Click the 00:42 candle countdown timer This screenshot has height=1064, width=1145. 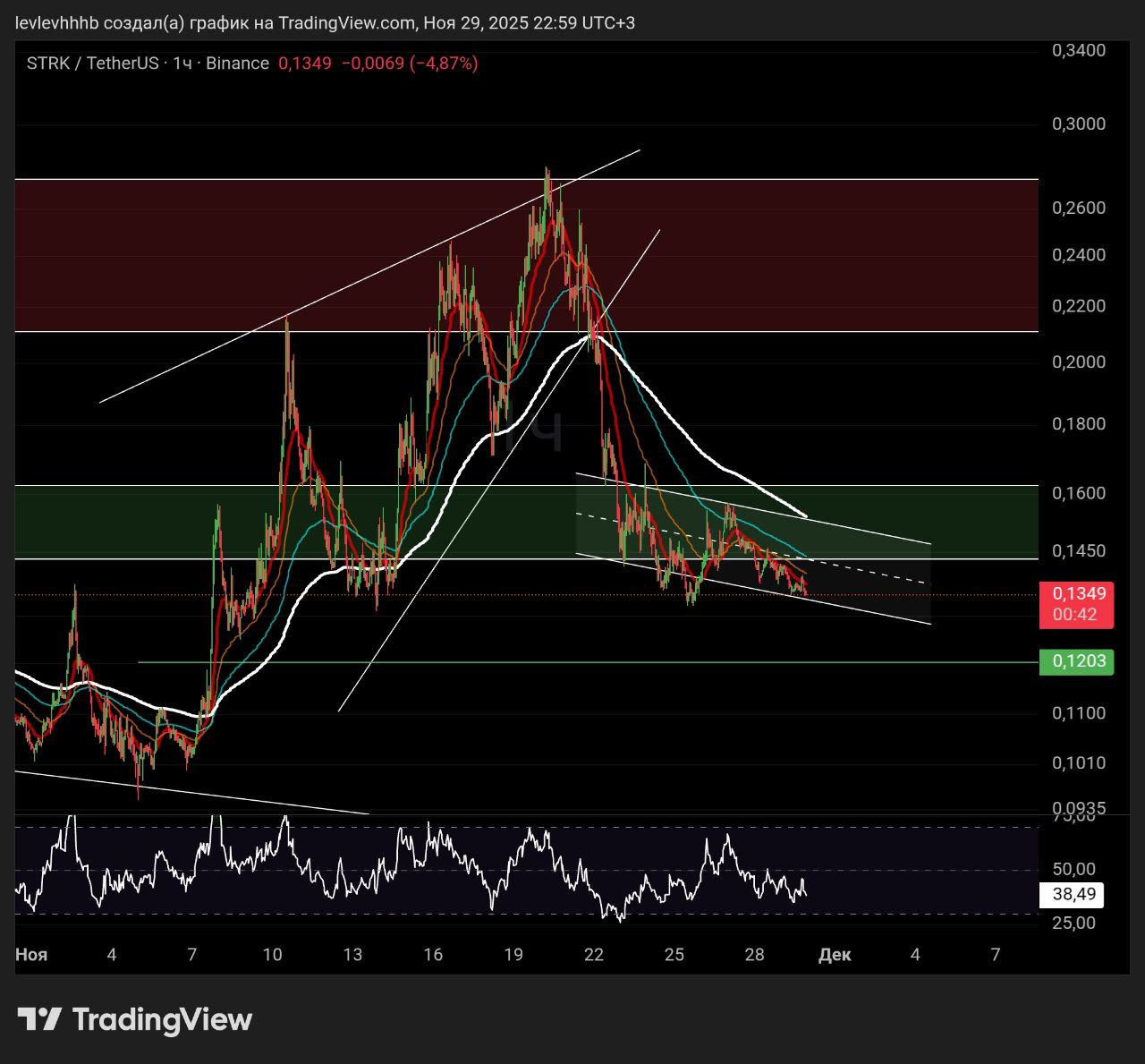click(1075, 615)
